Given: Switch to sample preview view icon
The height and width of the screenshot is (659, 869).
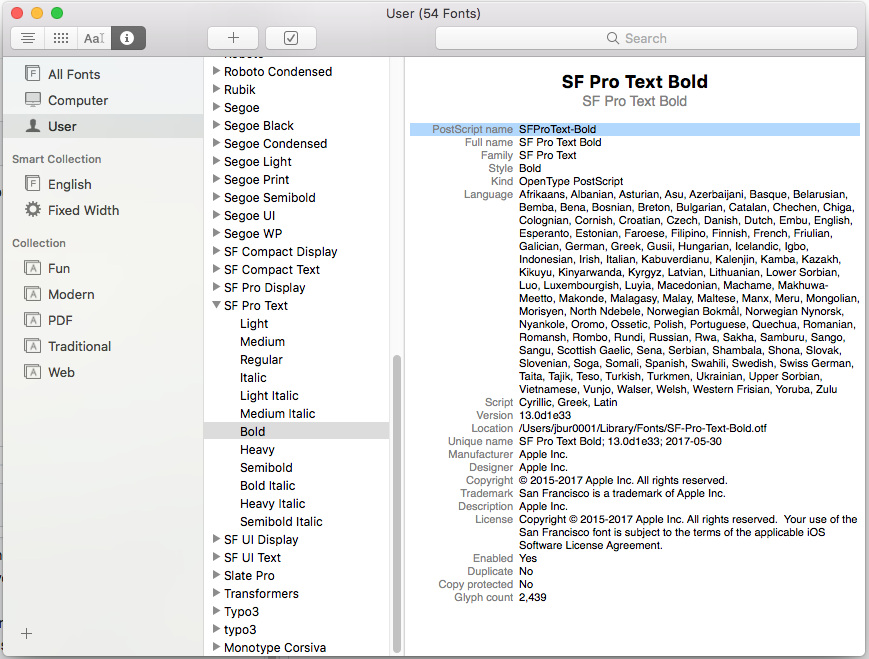Looking at the screenshot, I should click(x=28, y=38).
